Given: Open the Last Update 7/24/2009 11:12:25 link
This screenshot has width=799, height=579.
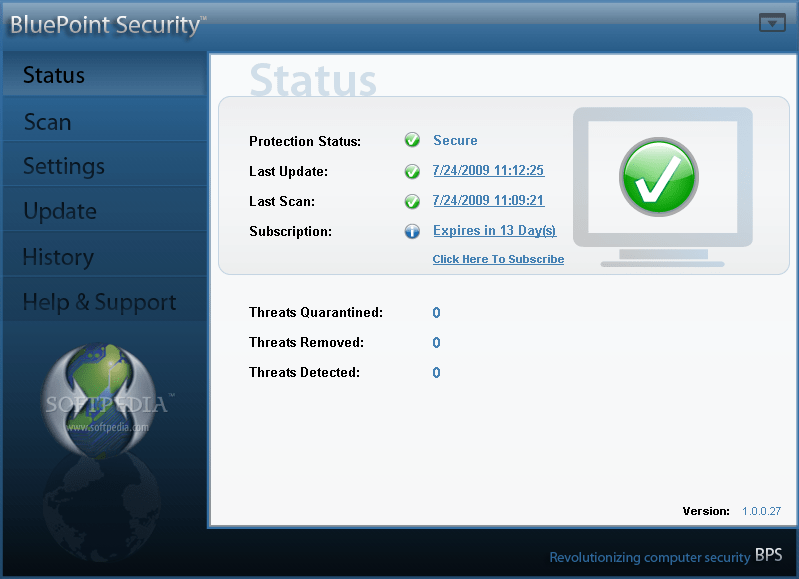Looking at the screenshot, I should click(489, 170).
